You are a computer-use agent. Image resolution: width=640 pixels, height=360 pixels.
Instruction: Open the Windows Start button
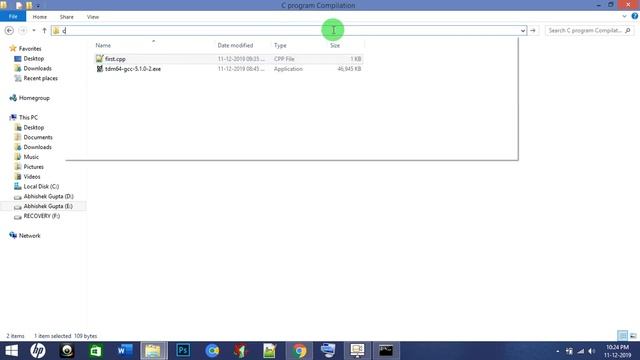tap(11, 351)
